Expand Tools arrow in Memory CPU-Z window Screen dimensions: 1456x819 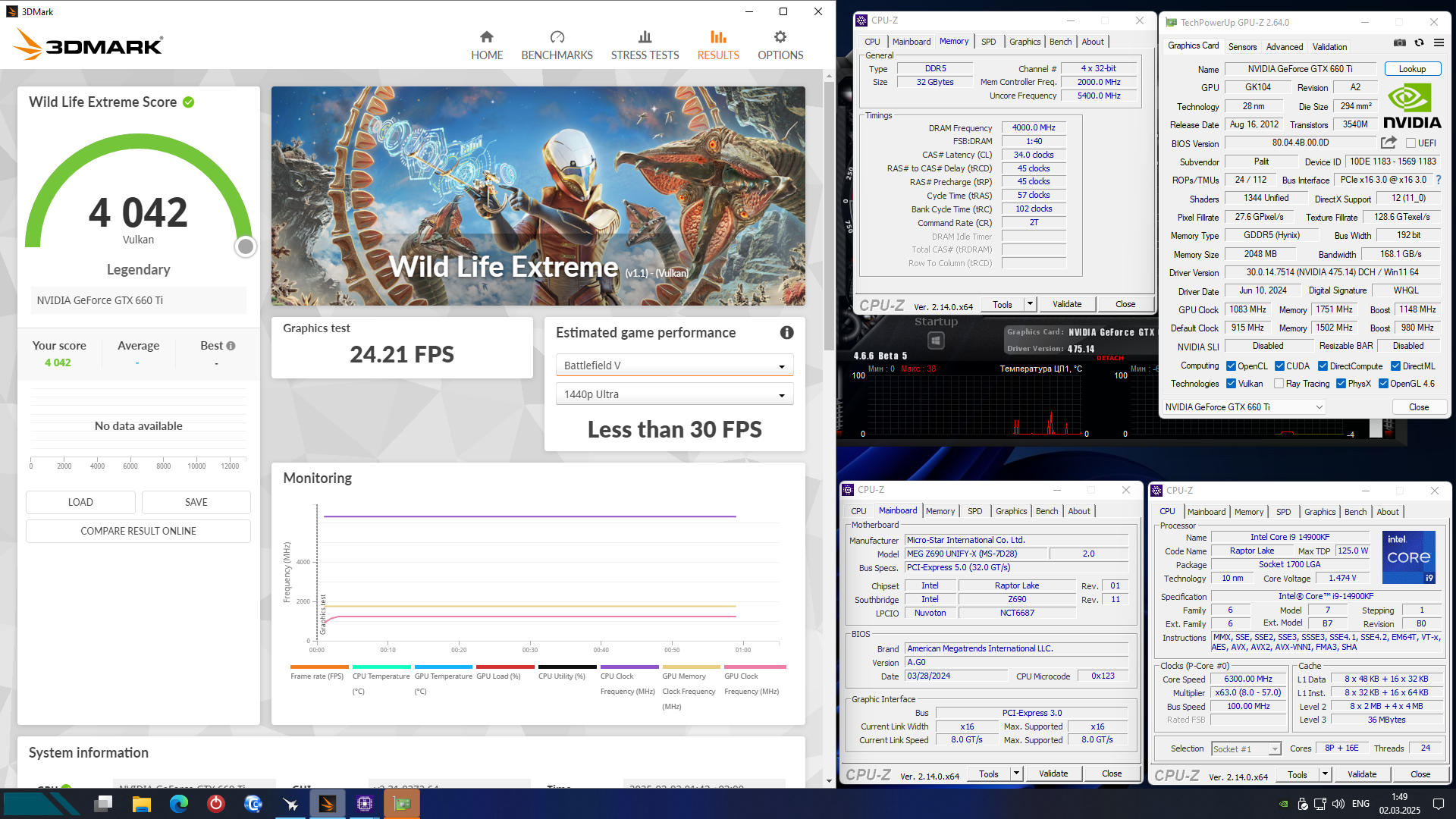(1030, 304)
